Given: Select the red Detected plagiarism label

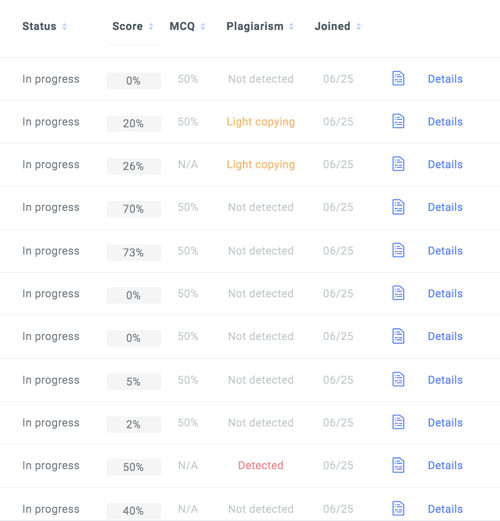Looking at the screenshot, I should pyautogui.click(x=261, y=465).
